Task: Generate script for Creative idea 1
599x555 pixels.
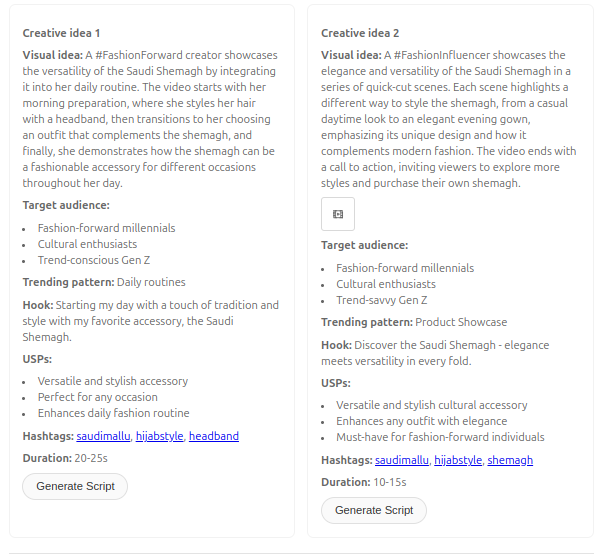Action: tap(75, 486)
